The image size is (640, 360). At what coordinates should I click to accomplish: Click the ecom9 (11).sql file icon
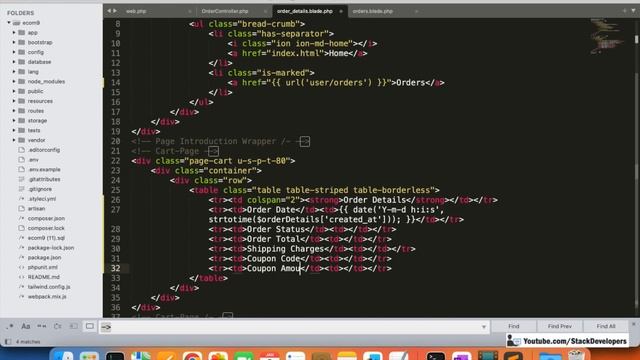pyautogui.click(x=22, y=238)
